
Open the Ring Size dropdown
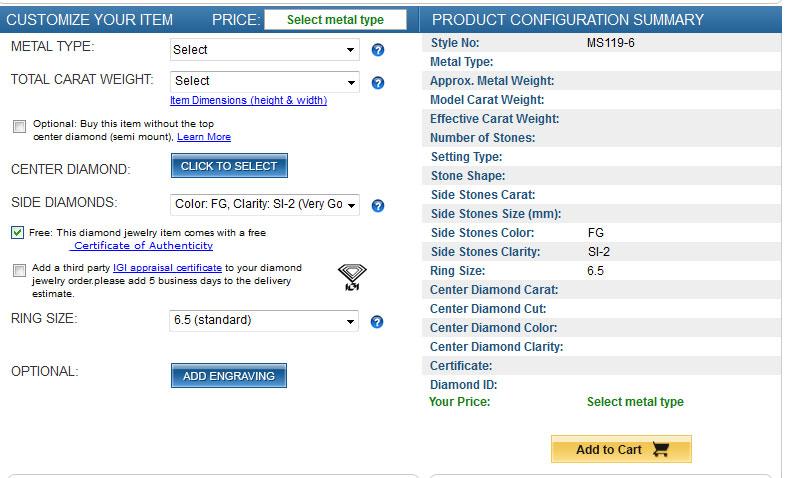[264, 321]
